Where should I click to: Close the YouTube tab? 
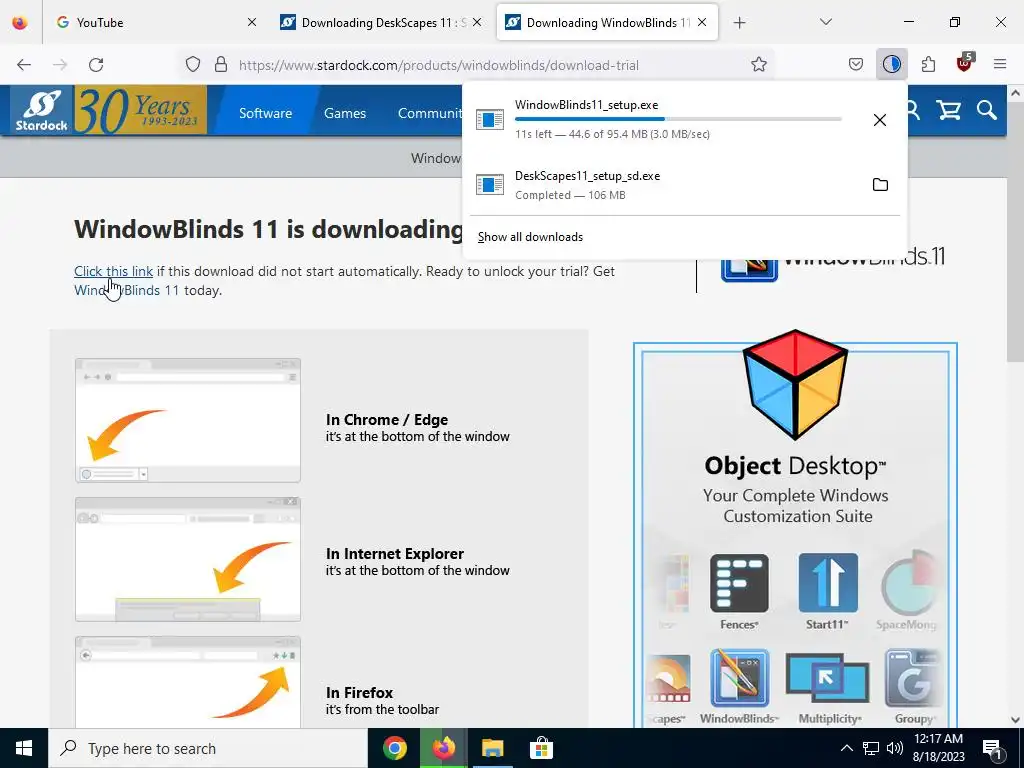[x=252, y=22]
